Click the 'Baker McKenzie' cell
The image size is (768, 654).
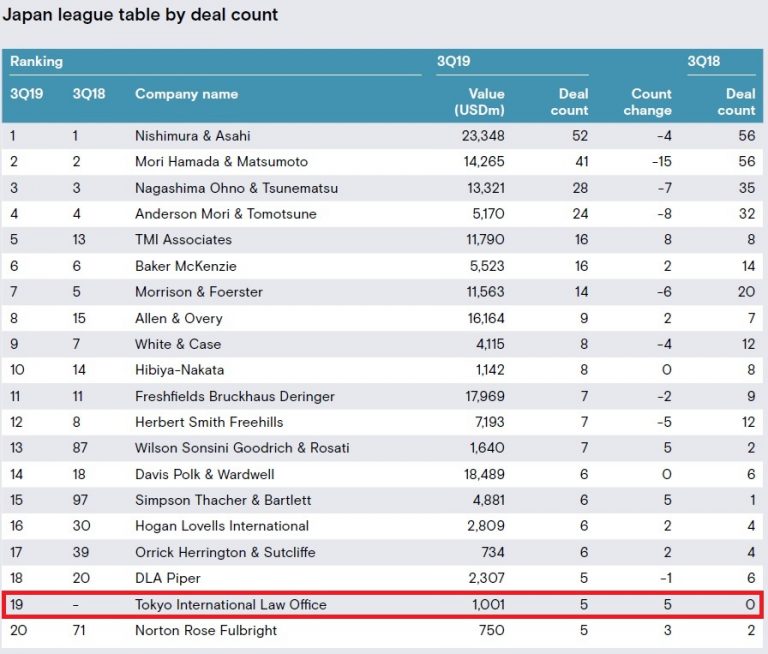pyautogui.click(x=186, y=266)
